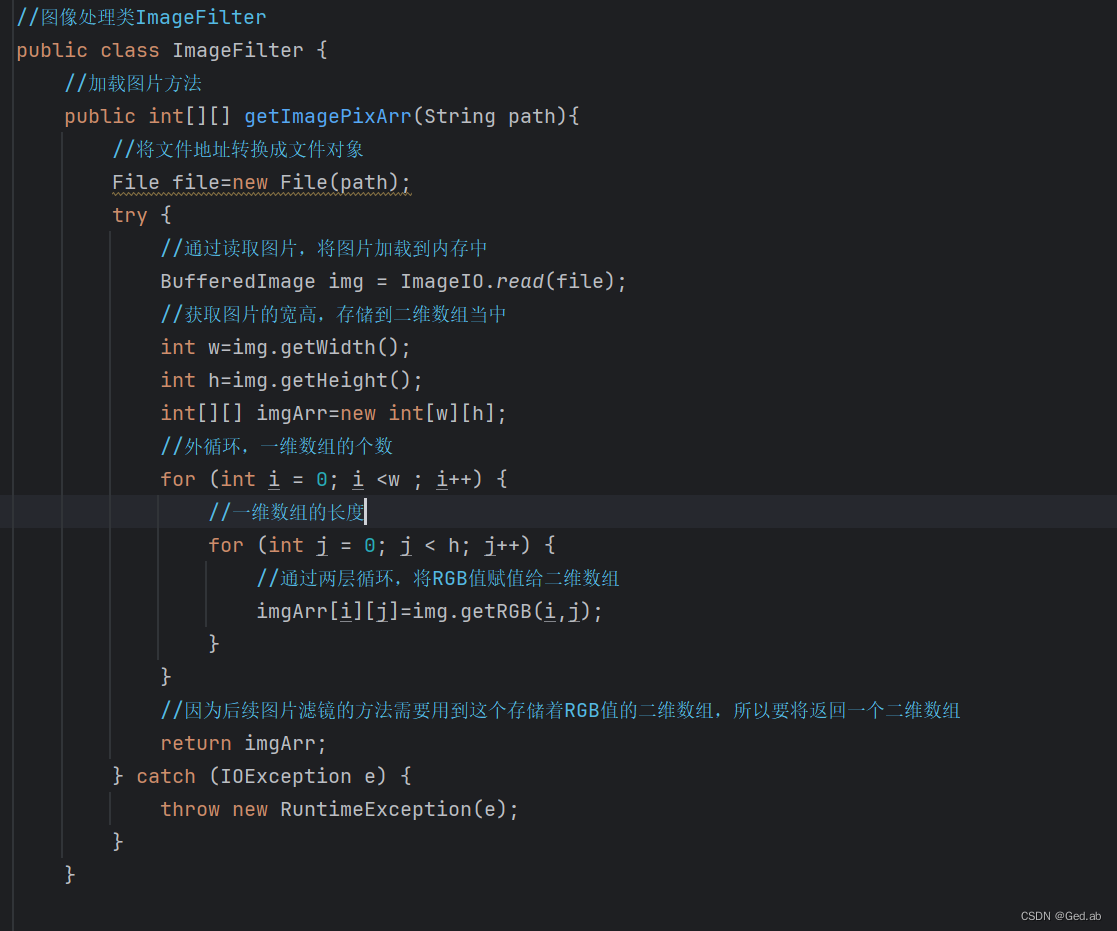1117x931 pixels.
Task: Click the comment //将文件地址转换成文件对象
Action: 238,150
